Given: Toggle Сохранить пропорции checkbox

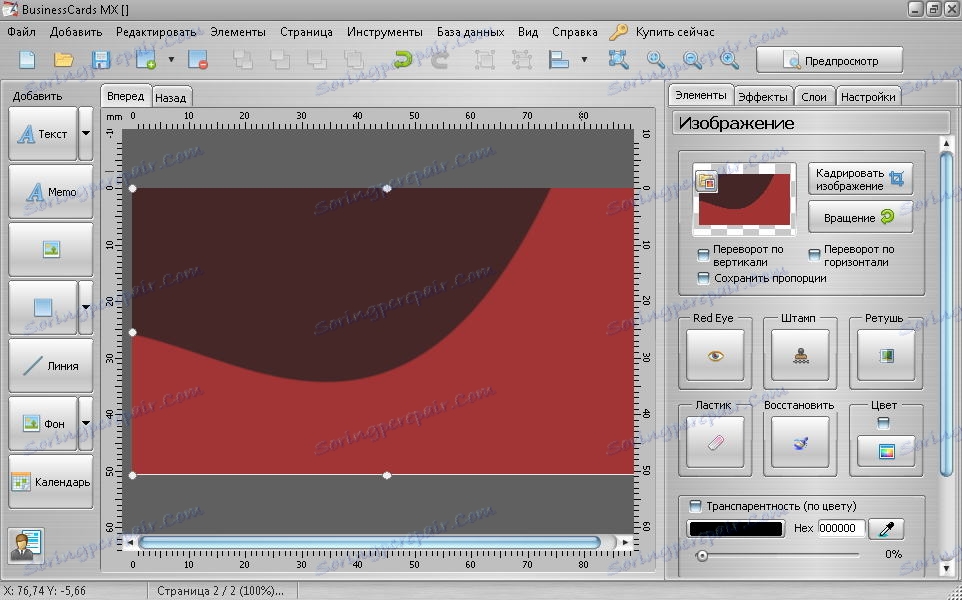Looking at the screenshot, I should [x=704, y=278].
